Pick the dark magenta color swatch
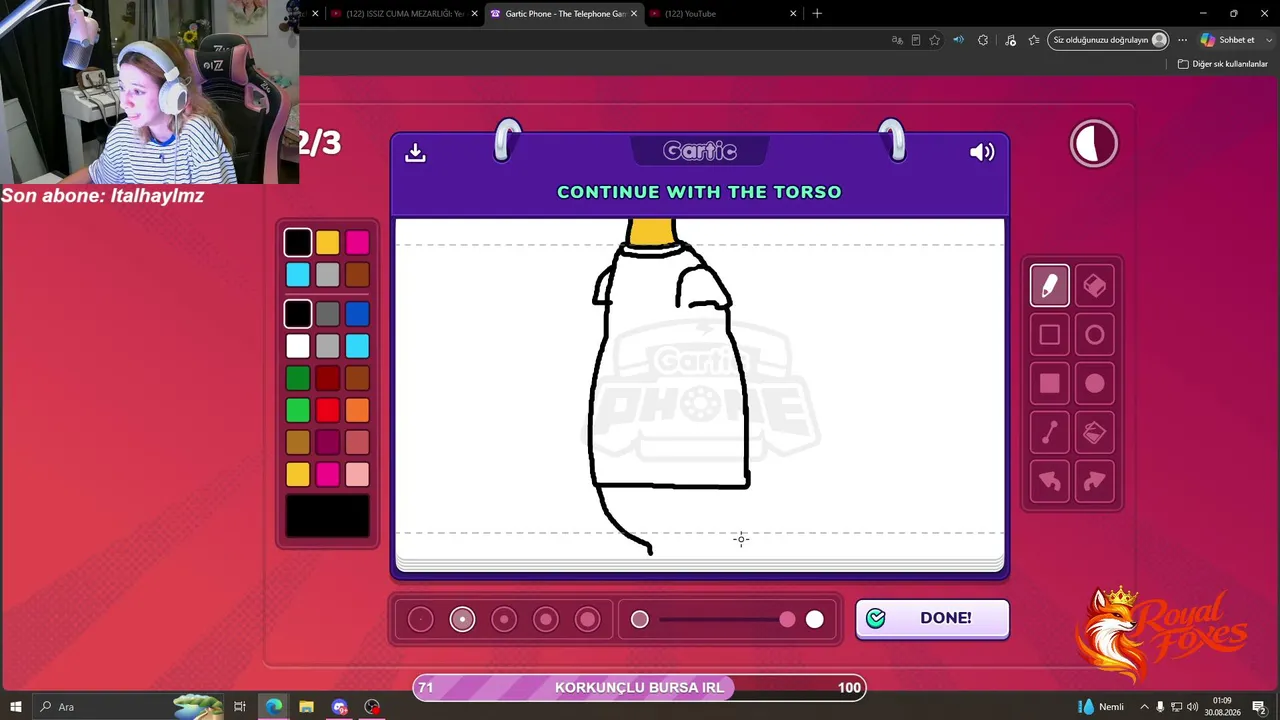 click(328, 442)
